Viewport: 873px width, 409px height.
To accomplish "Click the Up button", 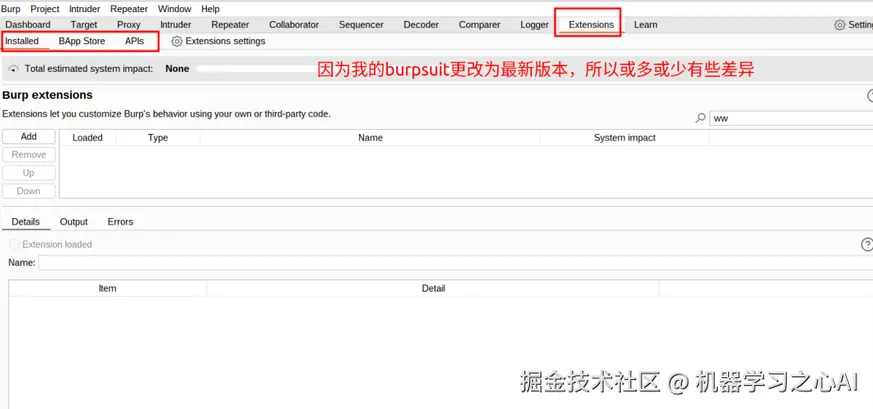I will tap(29, 173).
